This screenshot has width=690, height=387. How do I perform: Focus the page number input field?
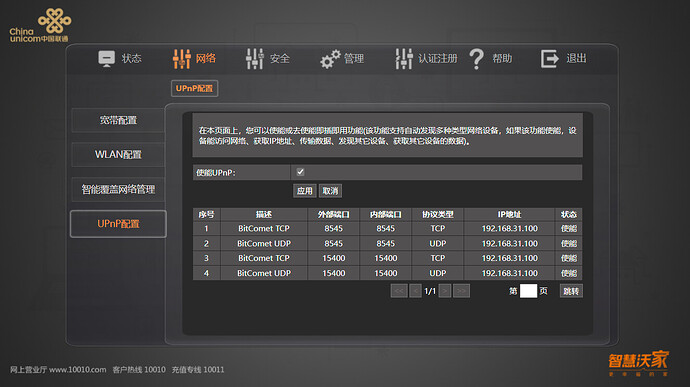click(528, 291)
